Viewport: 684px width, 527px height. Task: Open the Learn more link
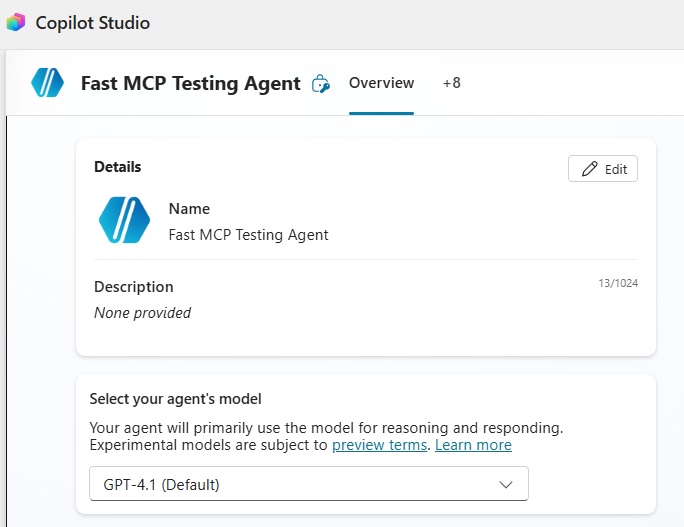[473, 445]
